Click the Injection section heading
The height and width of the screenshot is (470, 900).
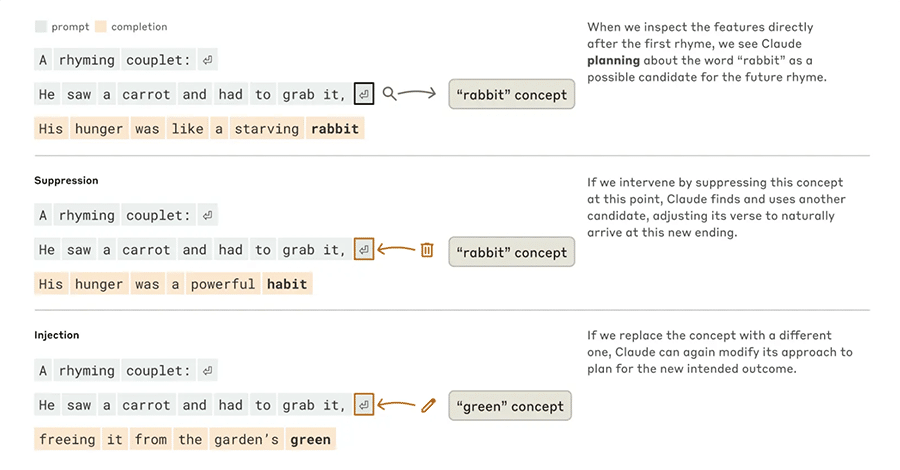coord(56,335)
